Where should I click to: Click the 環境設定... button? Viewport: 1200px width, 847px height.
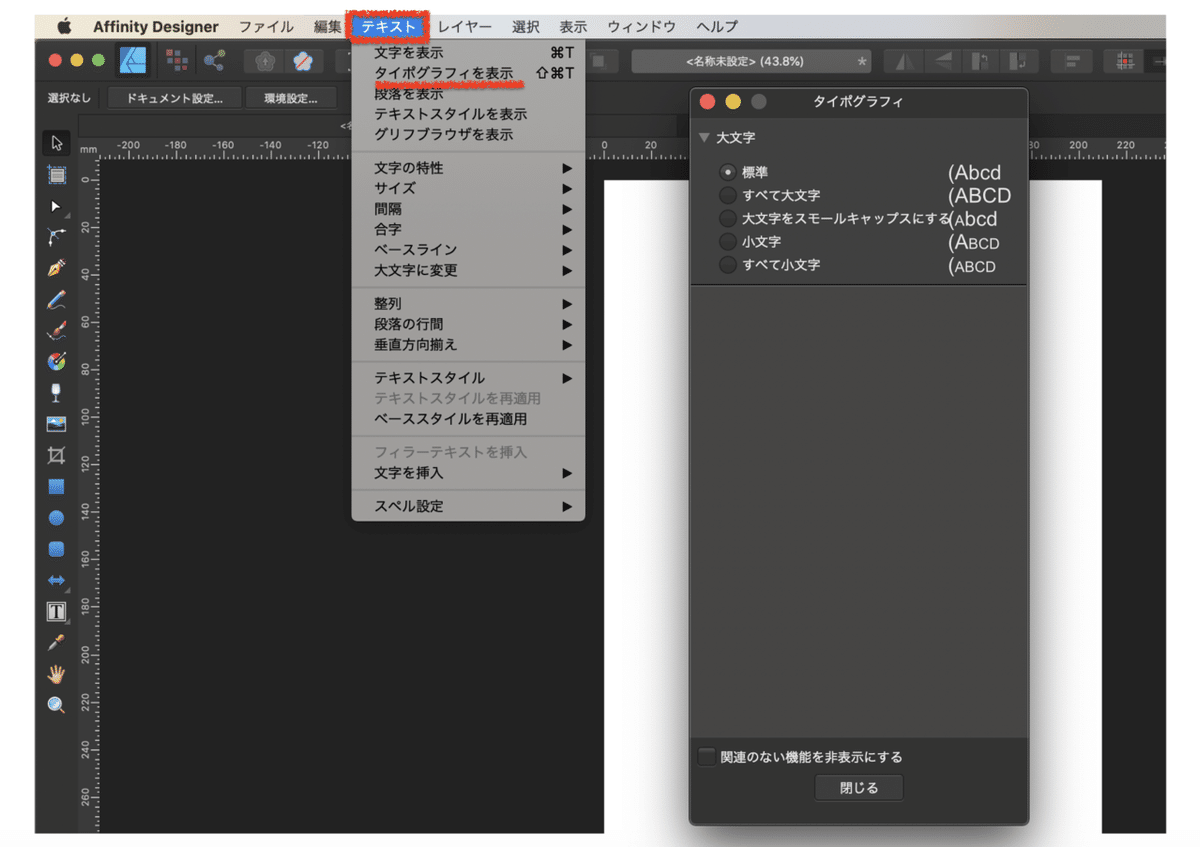pos(290,98)
